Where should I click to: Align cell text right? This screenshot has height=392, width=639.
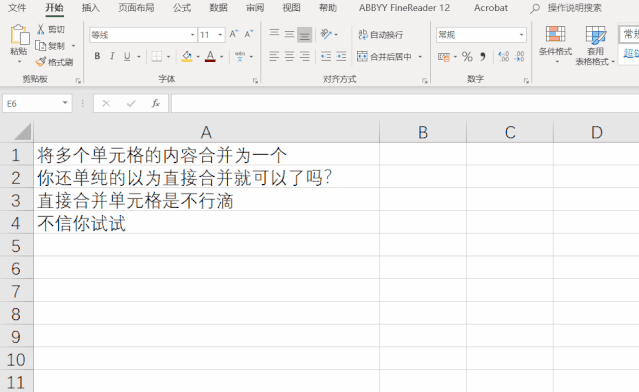click(x=304, y=56)
